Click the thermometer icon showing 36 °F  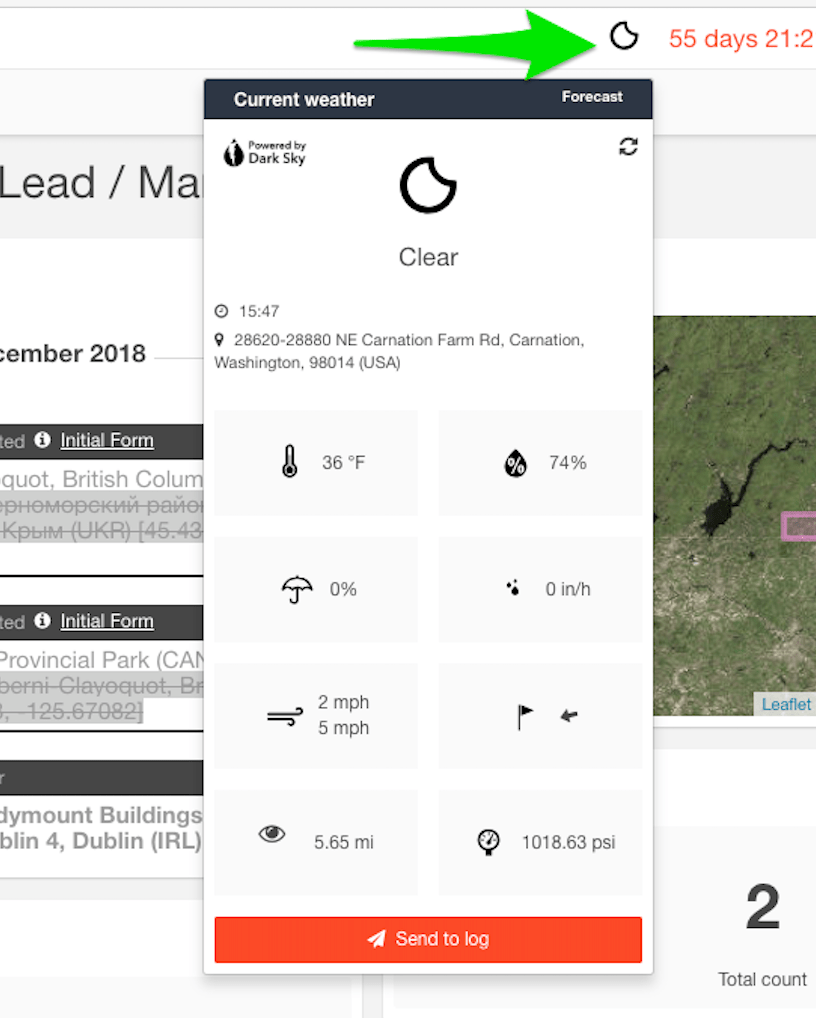coord(289,462)
